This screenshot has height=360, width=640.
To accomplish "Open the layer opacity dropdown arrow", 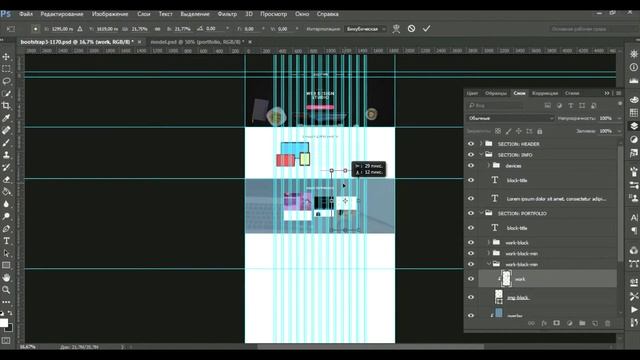I will (619, 118).
